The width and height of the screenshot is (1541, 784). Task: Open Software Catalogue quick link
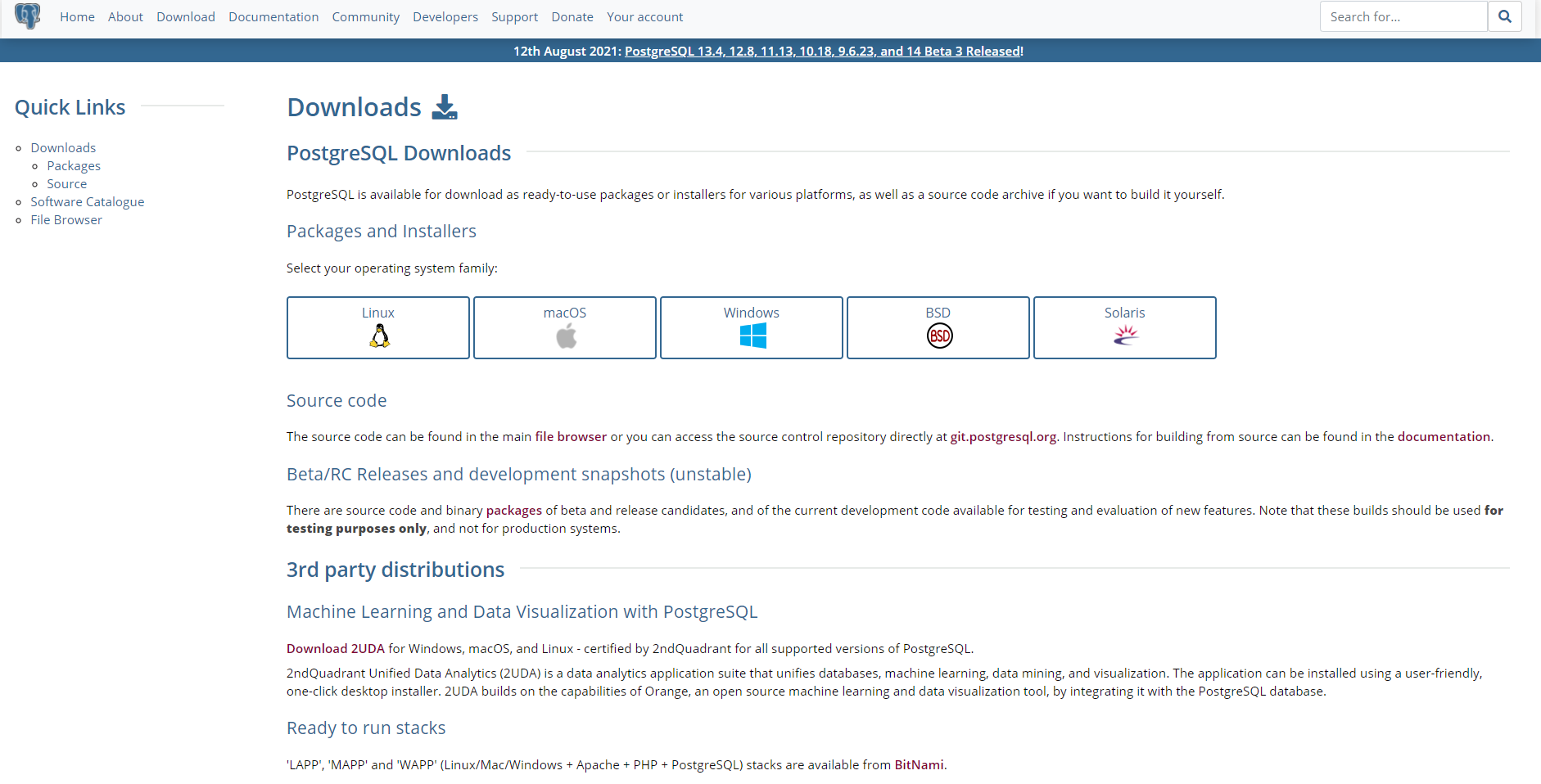pyautogui.click(x=88, y=202)
